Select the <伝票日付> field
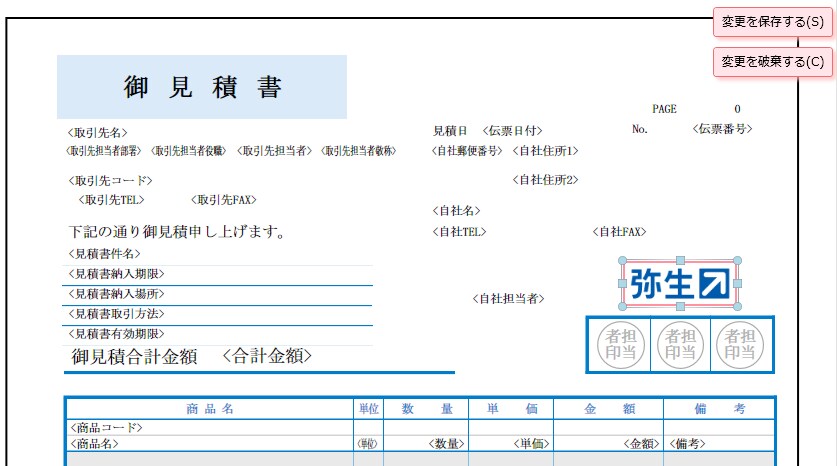The width and height of the screenshot is (837, 466). (512, 131)
